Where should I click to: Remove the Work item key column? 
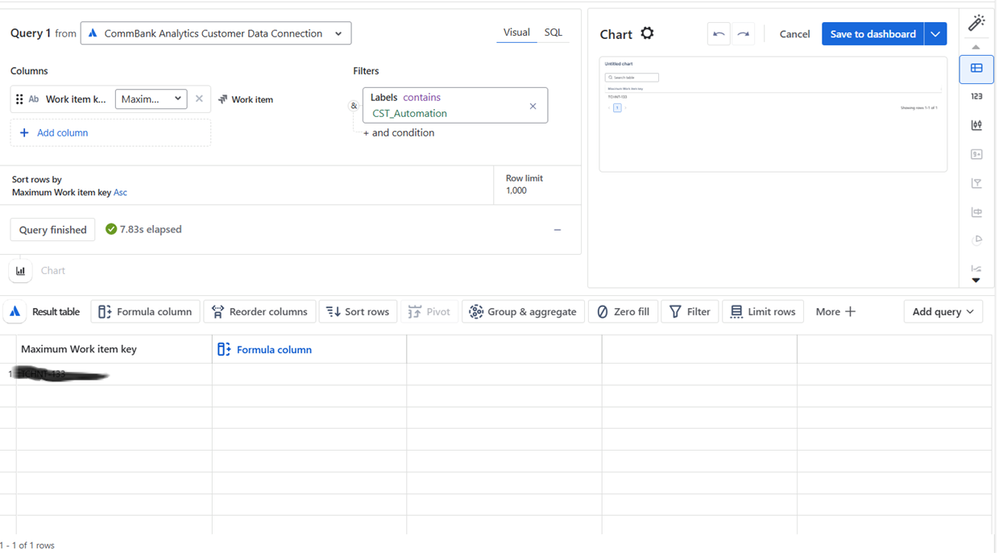coord(199,99)
